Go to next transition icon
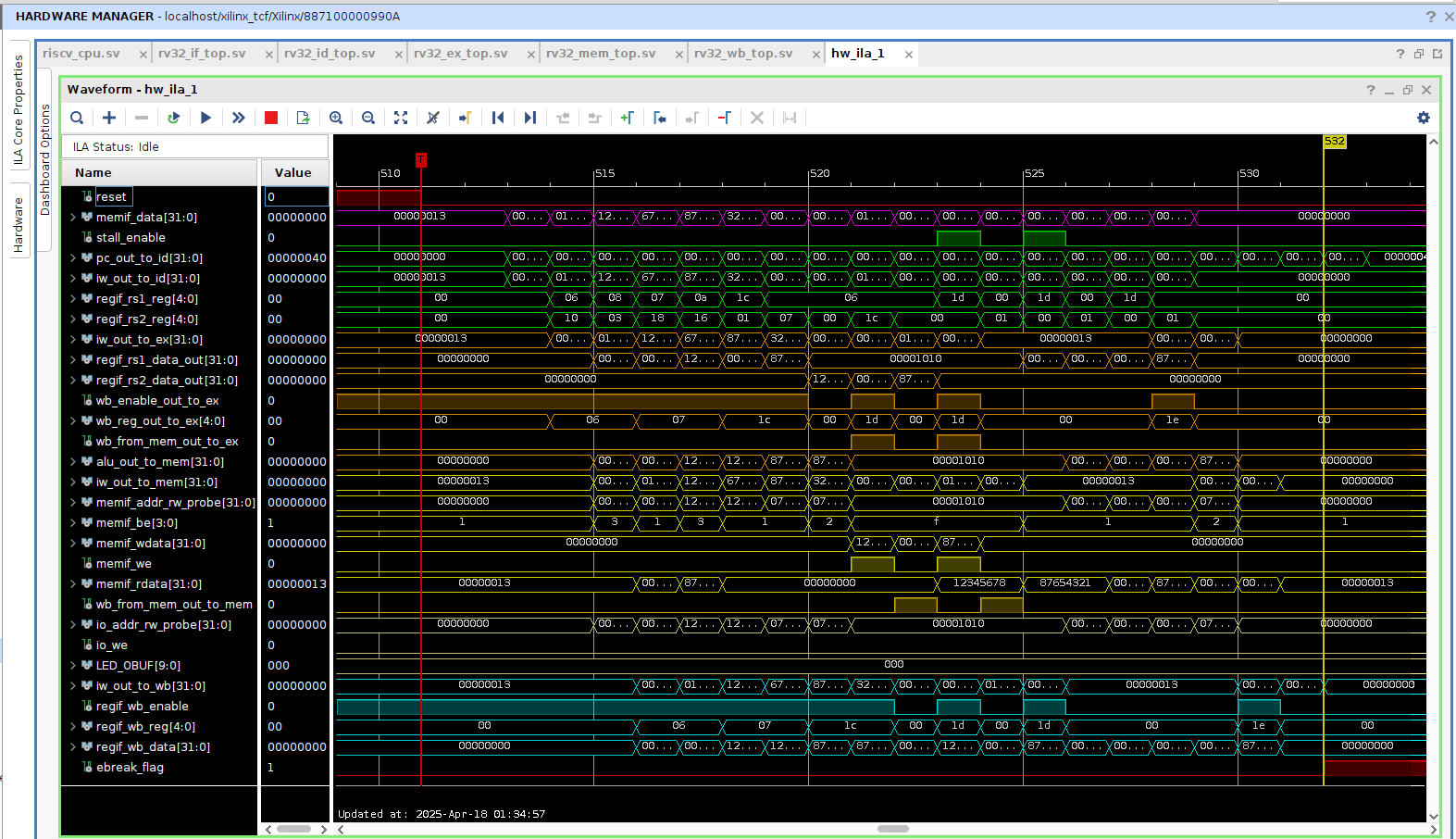 tap(595, 118)
